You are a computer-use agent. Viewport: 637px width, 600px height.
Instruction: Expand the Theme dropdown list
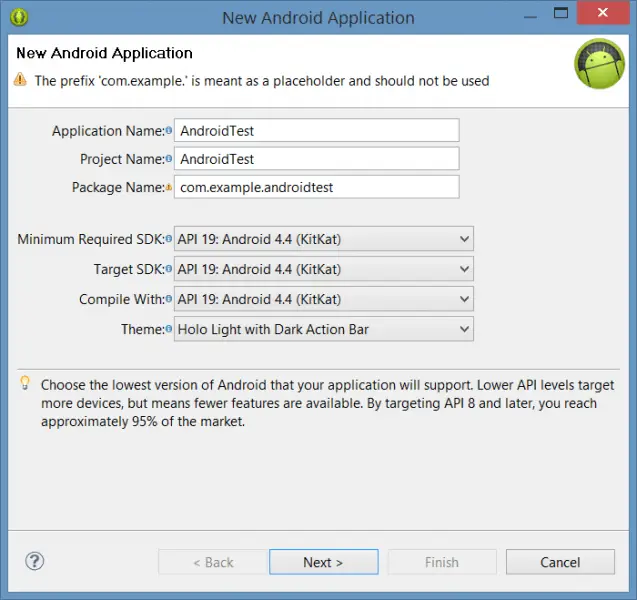coord(323,329)
